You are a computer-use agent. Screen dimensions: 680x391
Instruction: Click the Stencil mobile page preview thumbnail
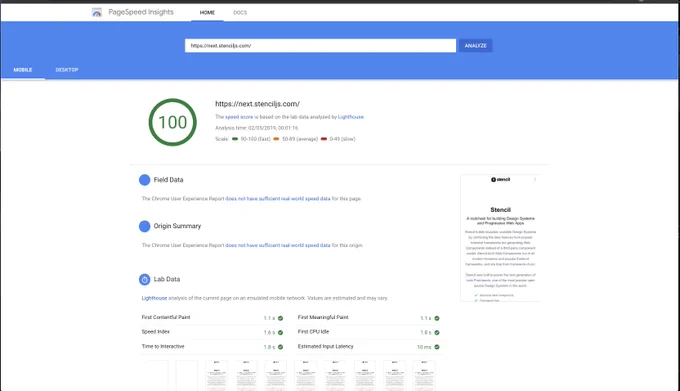(500, 238)
